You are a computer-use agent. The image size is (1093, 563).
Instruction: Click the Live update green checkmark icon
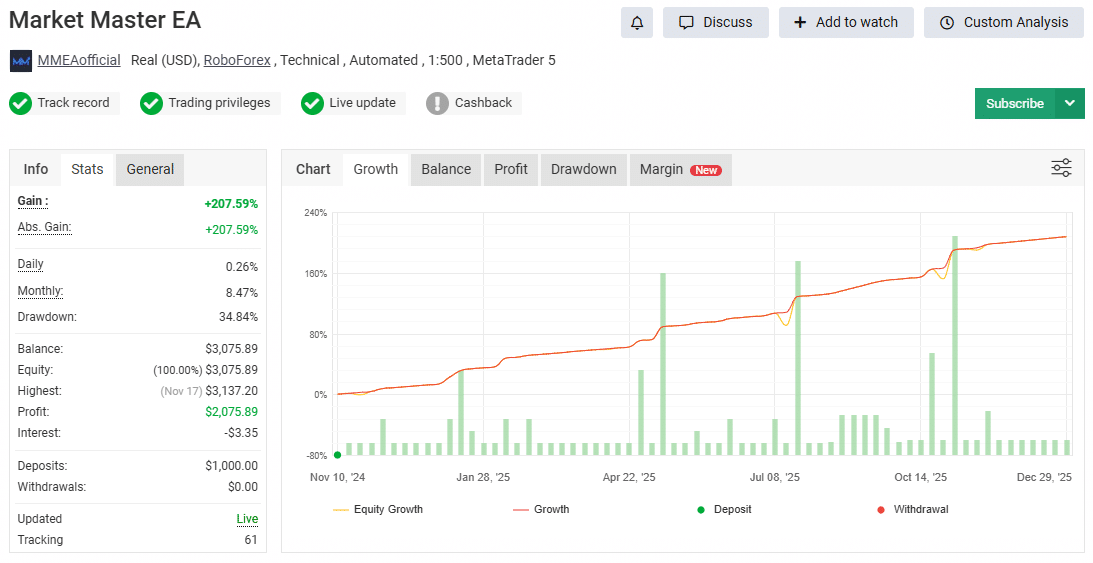click(312, 103)
